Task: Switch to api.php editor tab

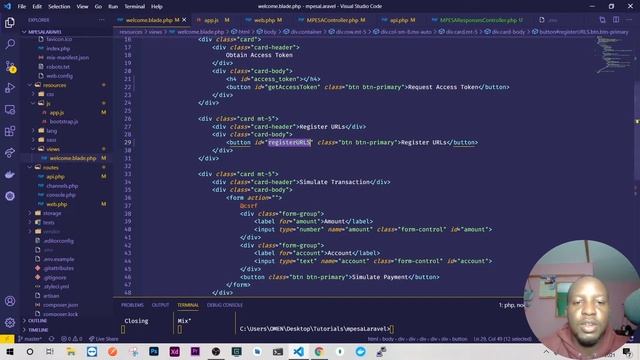Action: pyautogui.click(x=399, y=20)
